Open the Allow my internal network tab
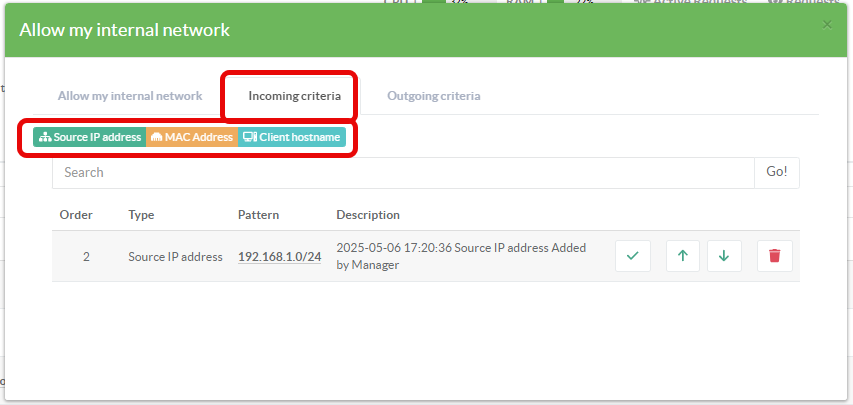The height and width of the screenshot is (405, 853). 130,96
